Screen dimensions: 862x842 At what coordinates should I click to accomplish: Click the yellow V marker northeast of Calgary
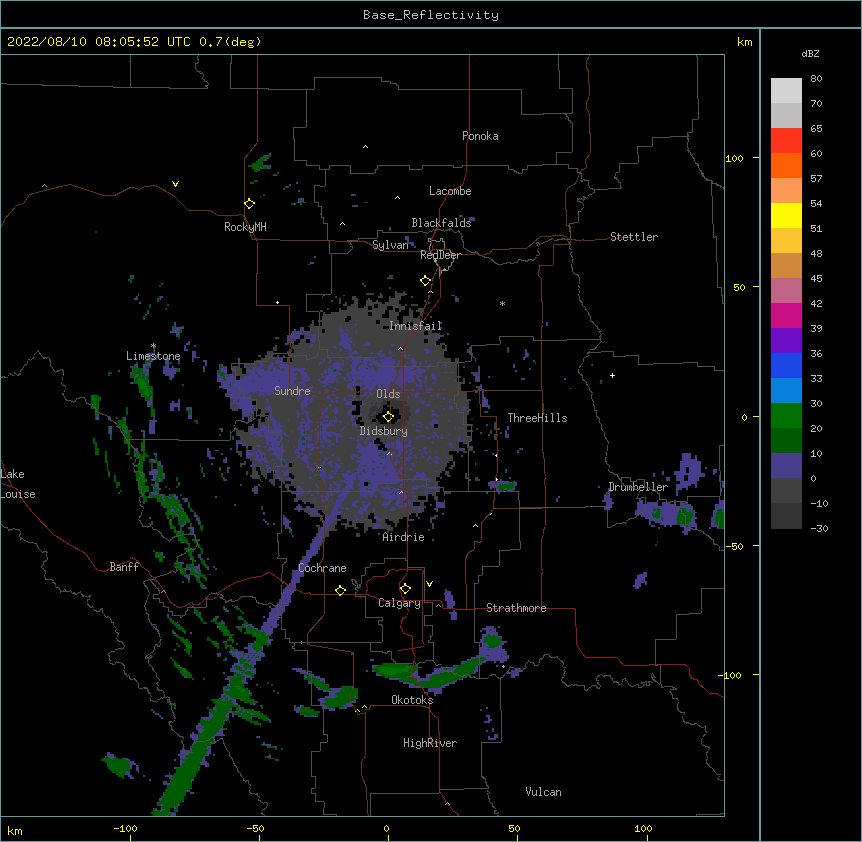(x=429, y=584)
